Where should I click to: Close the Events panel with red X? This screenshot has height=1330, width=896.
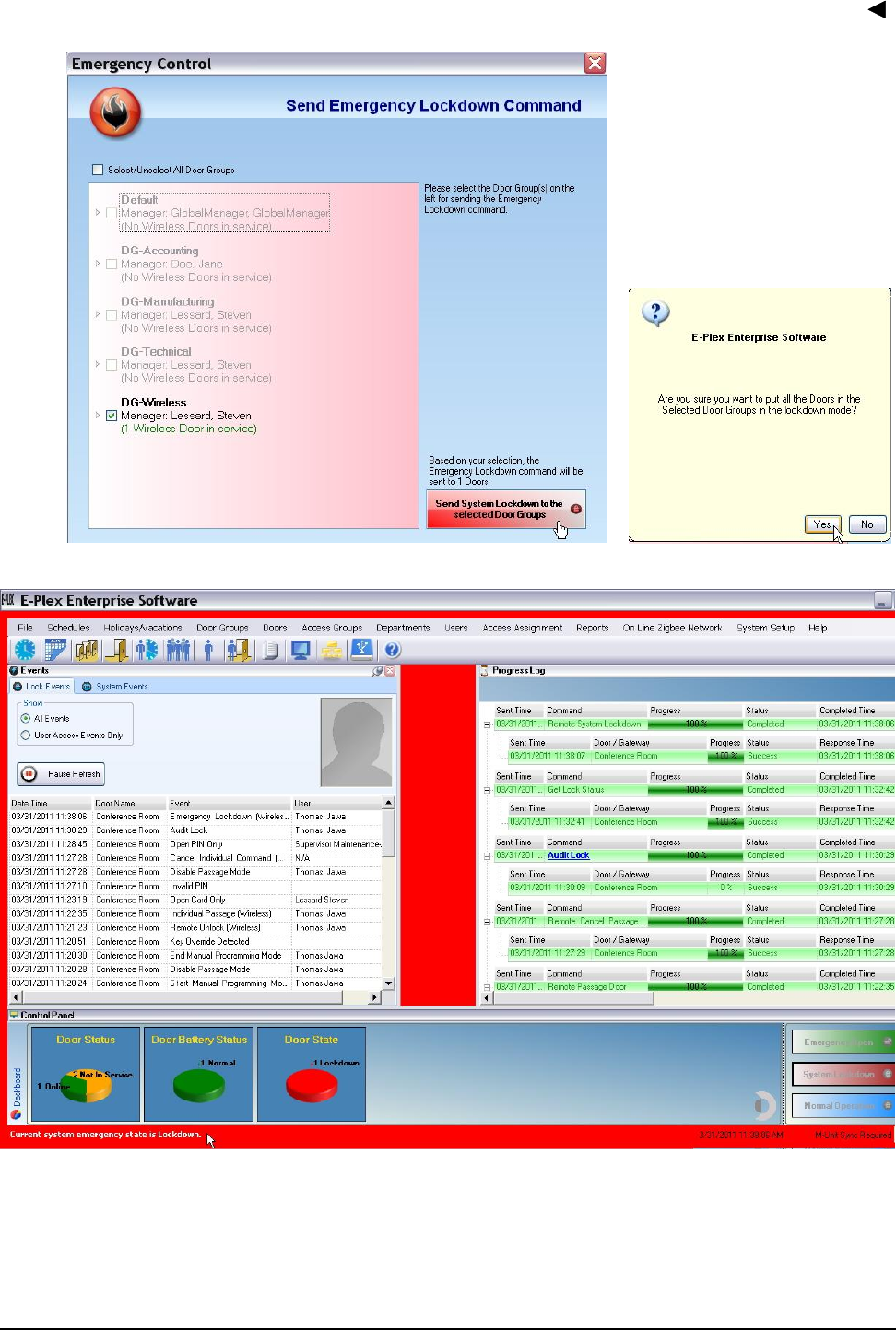(x=390, y=671)
